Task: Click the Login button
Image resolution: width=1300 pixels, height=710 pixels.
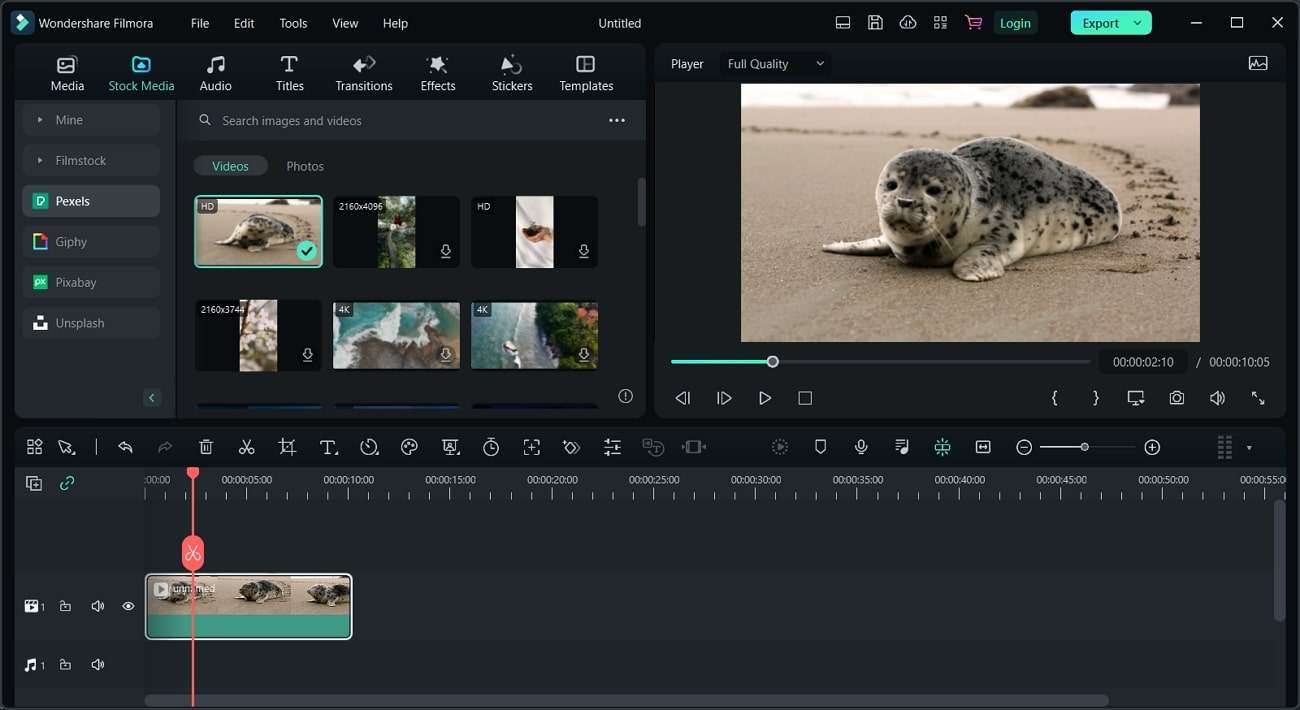Action: point(1015,23)
